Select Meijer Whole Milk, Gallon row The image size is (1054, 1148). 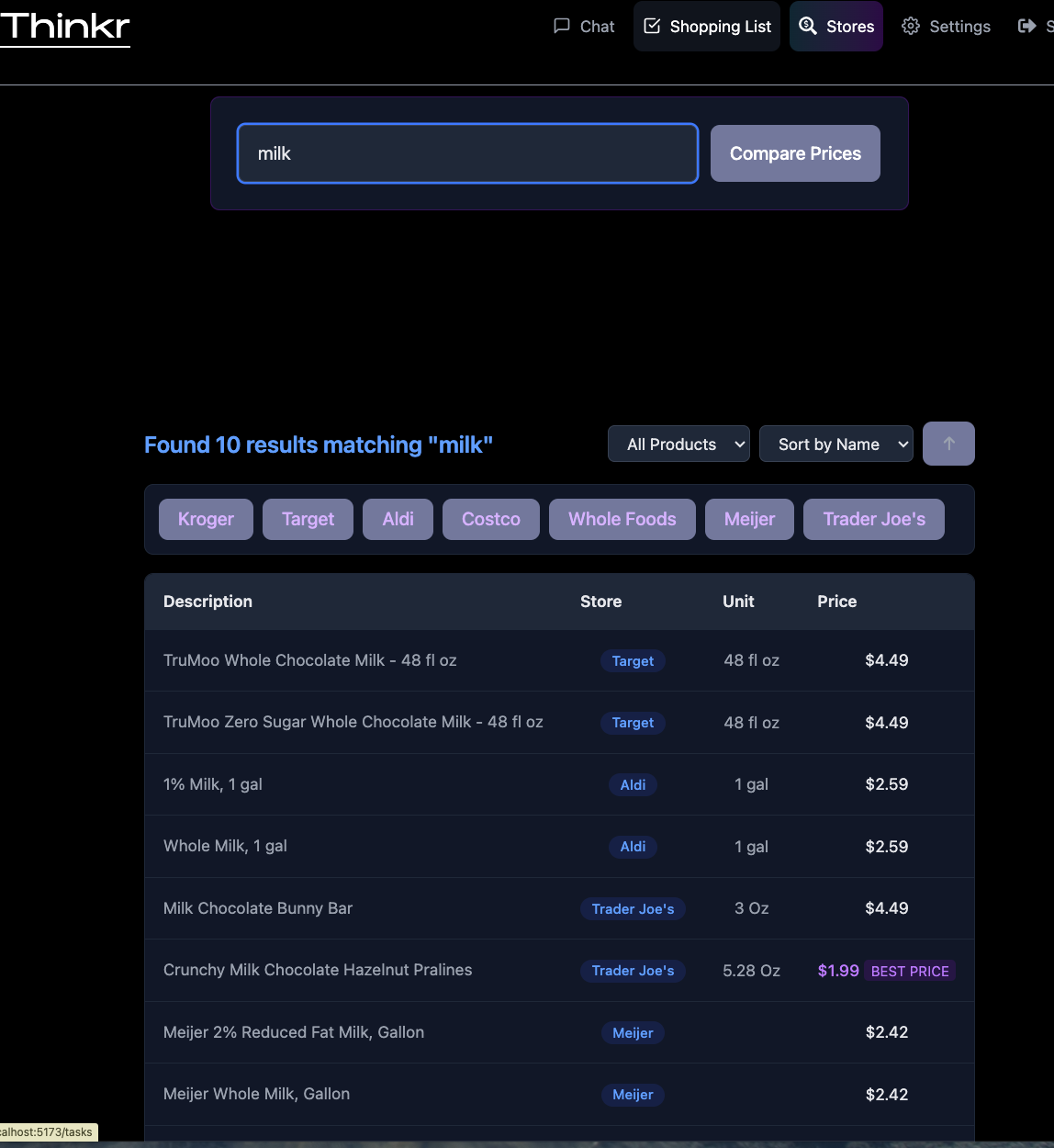[x=559, y=1094]
